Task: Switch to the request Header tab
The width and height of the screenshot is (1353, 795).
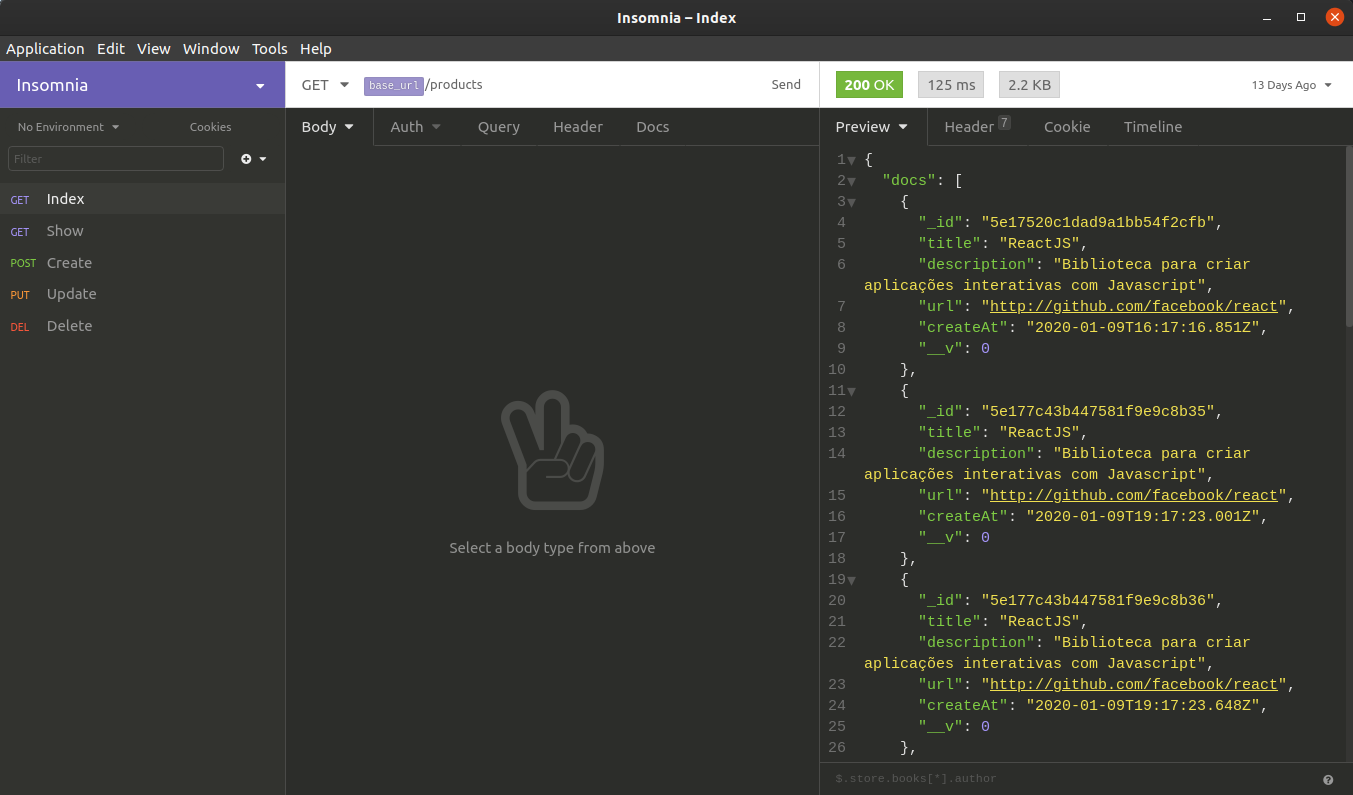Action: click(x=578, y=127)
